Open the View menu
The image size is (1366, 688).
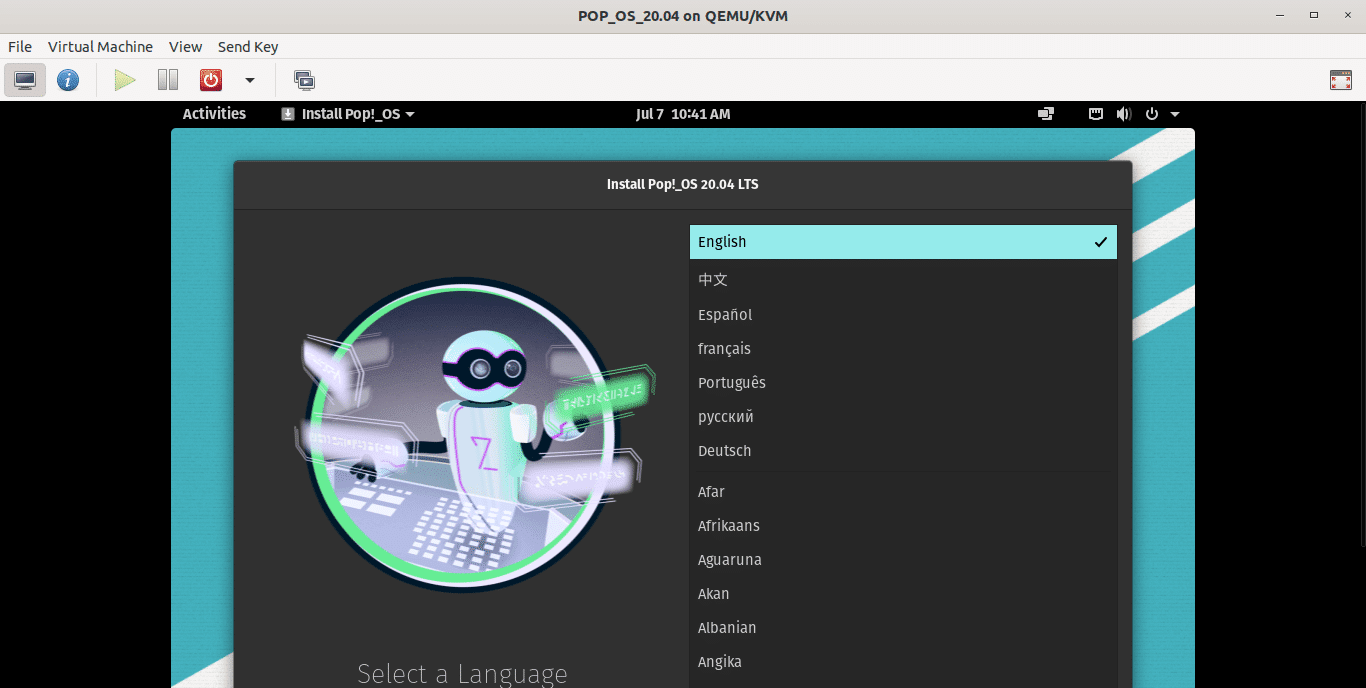click(x=186, y=47)
